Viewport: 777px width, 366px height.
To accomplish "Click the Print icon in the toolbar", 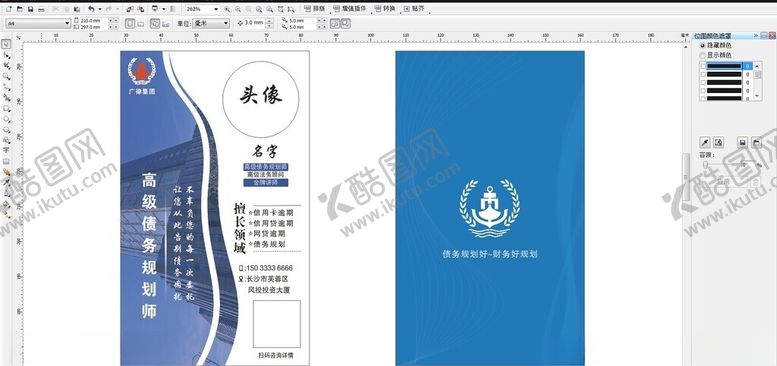I will [42, 9].
